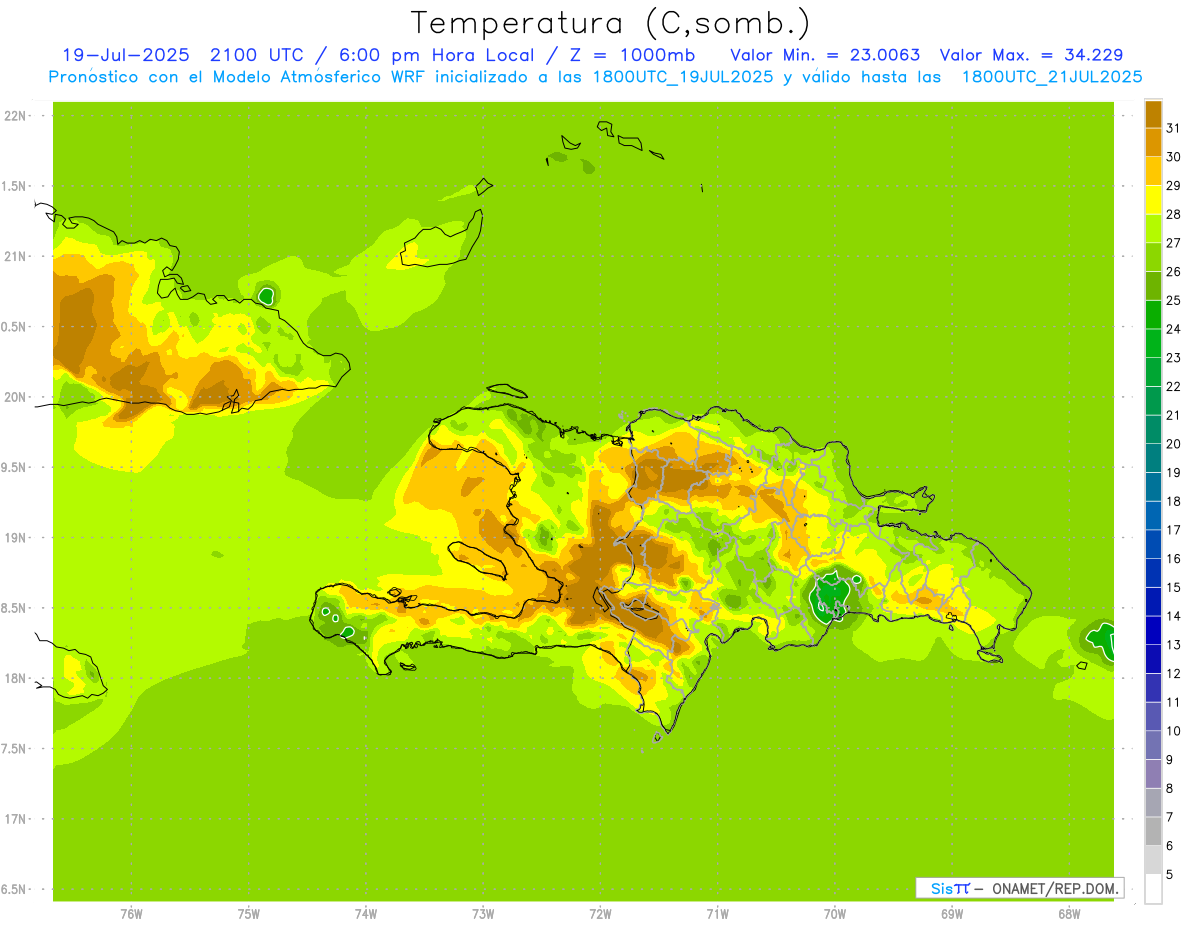Select the legend value "15"

tap(1174, 587)
